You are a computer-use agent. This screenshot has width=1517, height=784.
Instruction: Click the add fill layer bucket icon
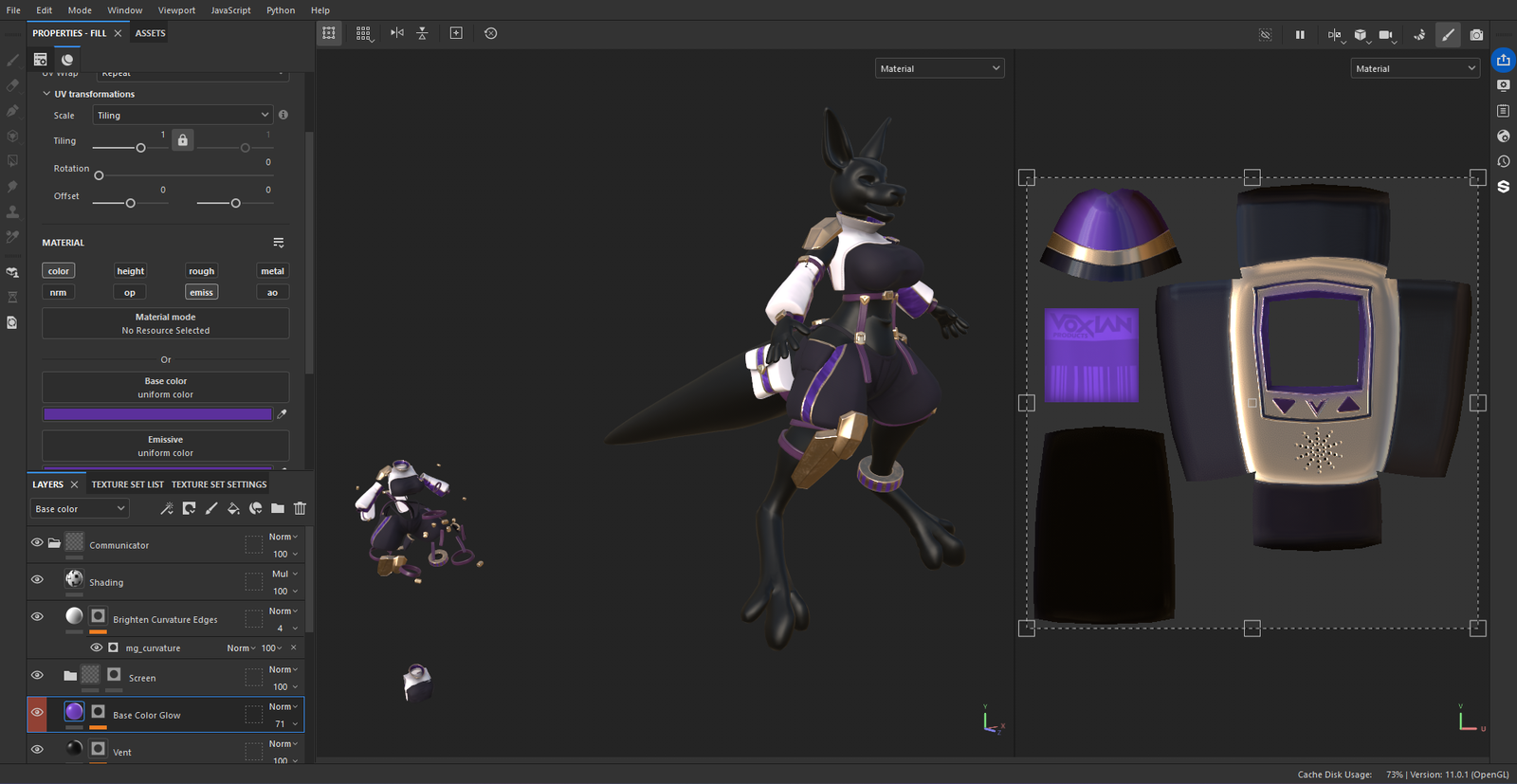233,509
